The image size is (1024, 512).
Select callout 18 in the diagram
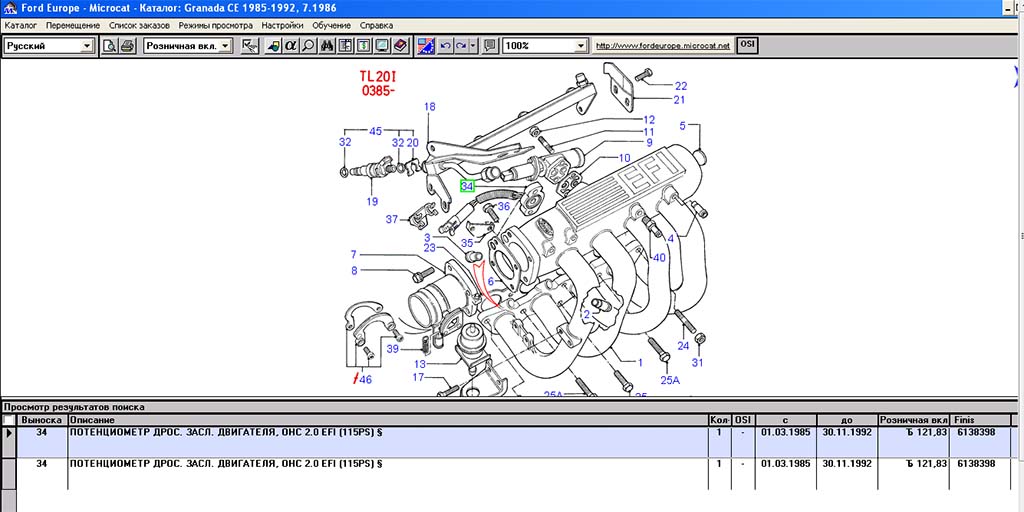pyautogui.click(x=429, y=106)
